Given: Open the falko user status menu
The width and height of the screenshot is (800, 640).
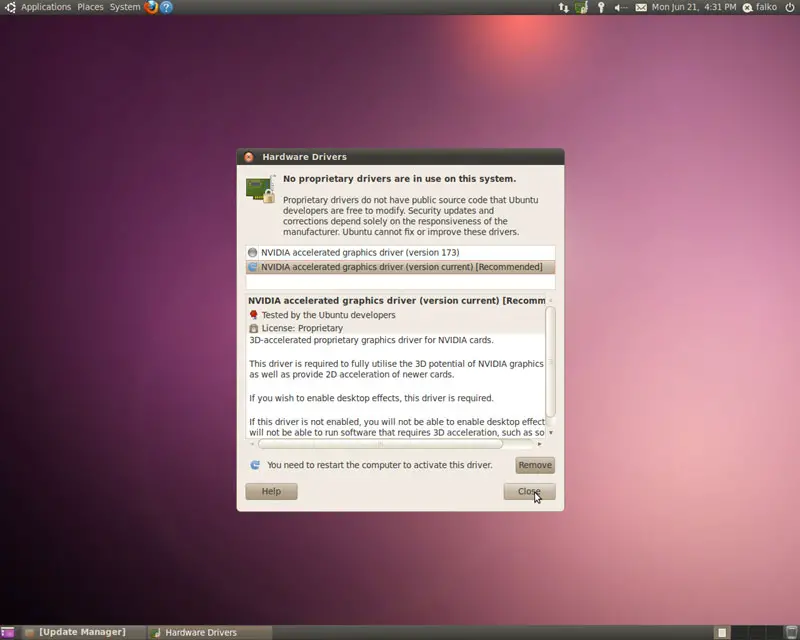Looking at the screenshot, I should (760, 7).
